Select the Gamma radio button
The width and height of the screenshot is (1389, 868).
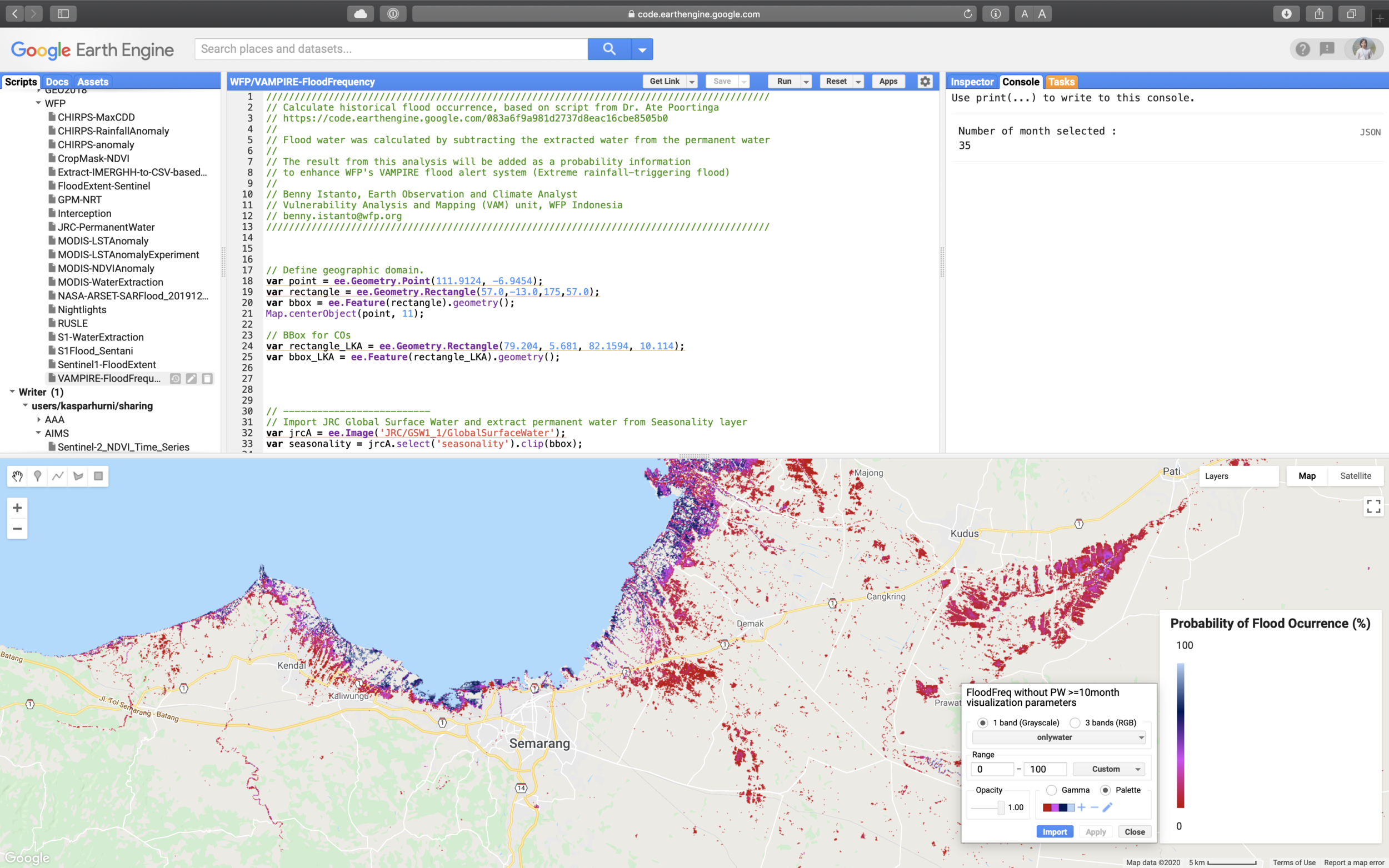pyautogui.click(x=1051, y=790)
